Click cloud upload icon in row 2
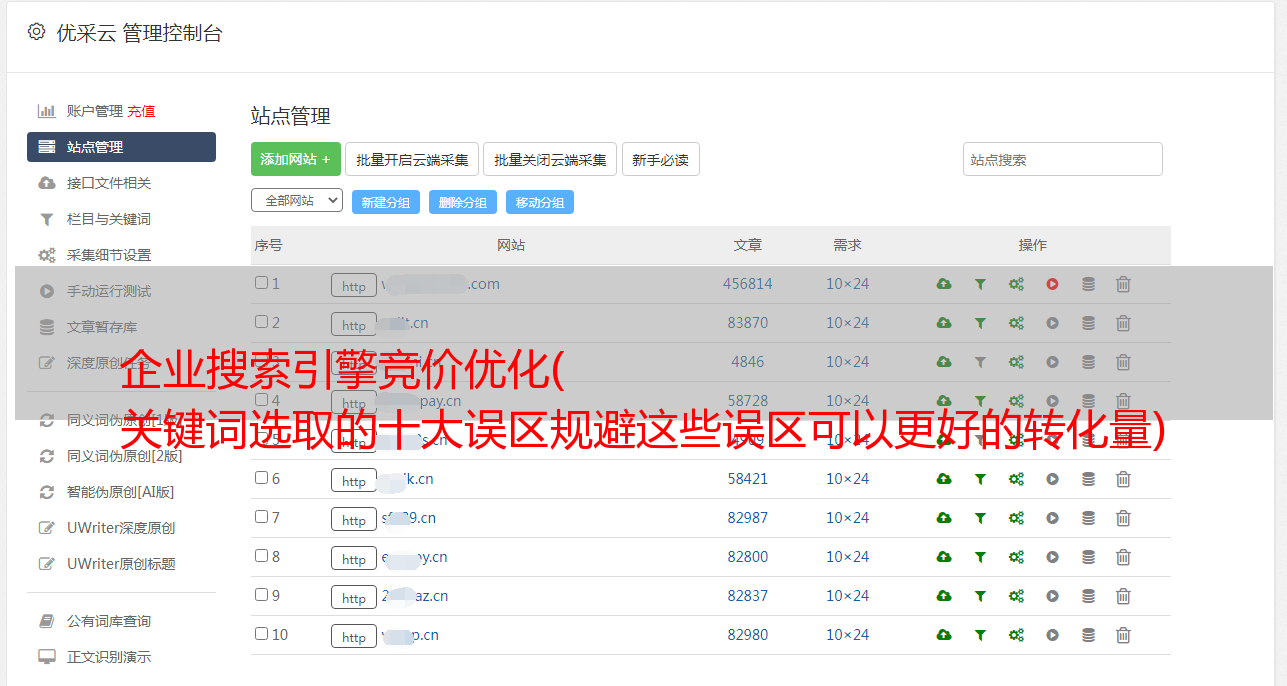Screen dimensions: 1287x686 (x=944, y=323)
